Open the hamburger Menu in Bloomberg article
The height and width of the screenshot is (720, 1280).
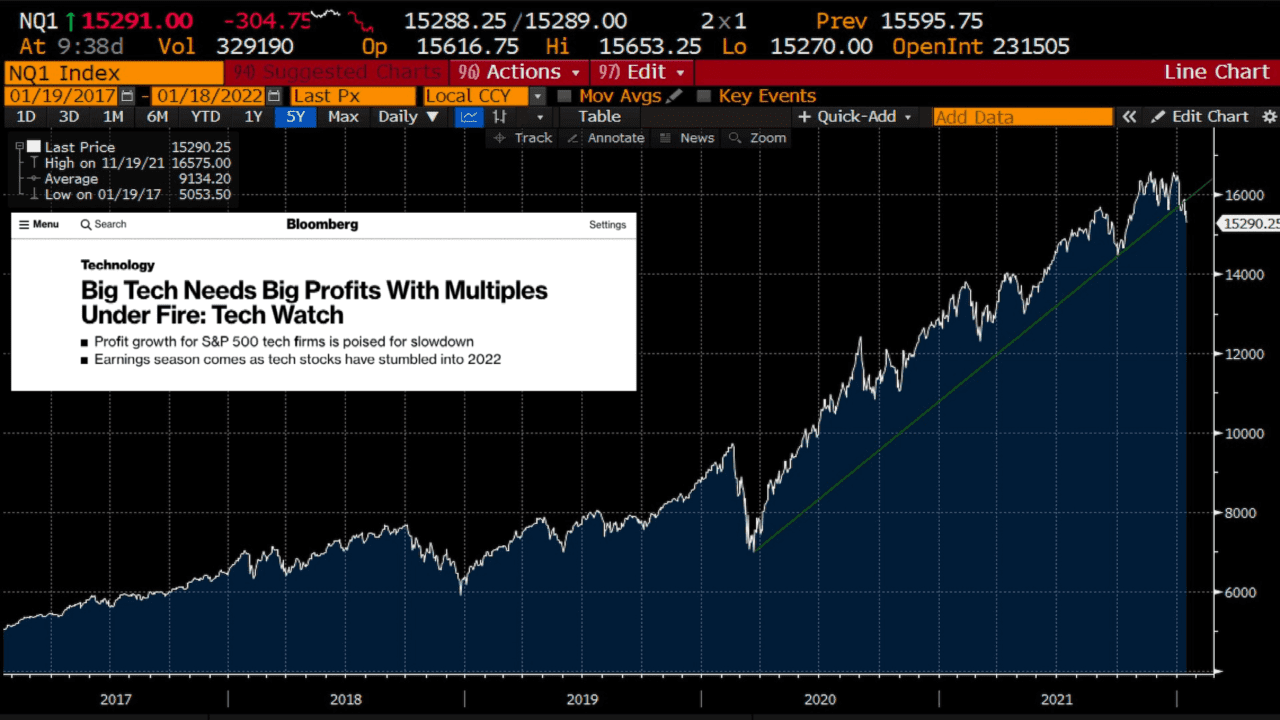pos(39,225)
